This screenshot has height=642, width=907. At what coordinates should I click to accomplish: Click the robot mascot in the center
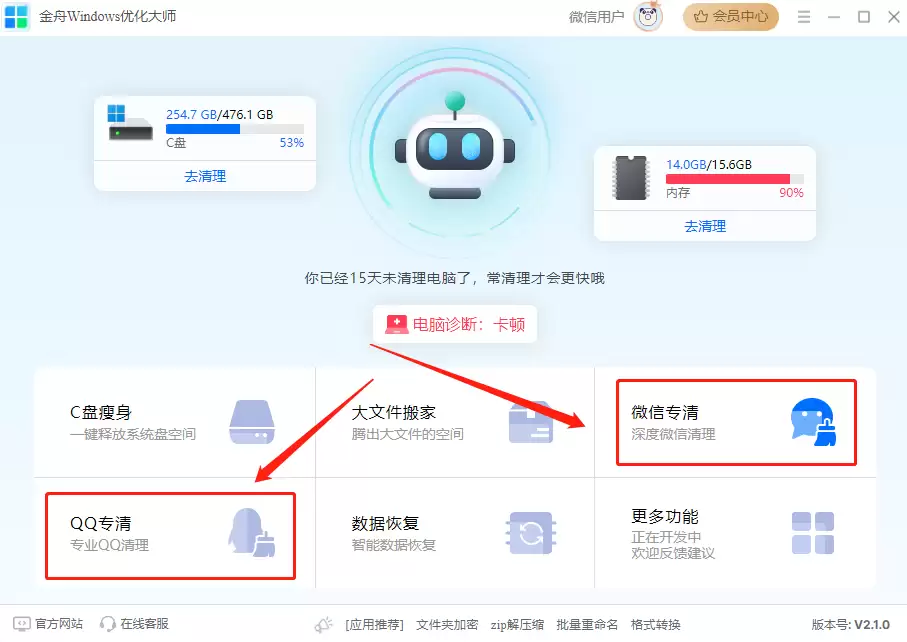(455, 147)
